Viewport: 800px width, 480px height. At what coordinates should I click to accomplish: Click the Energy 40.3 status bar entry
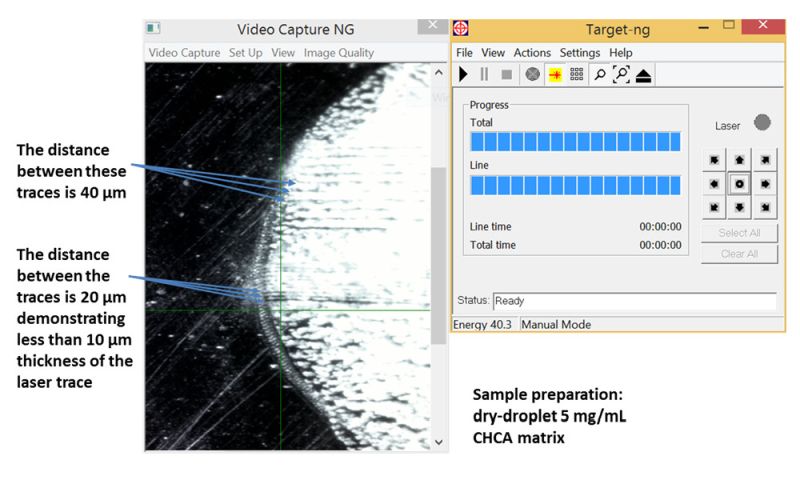(482, 324)
